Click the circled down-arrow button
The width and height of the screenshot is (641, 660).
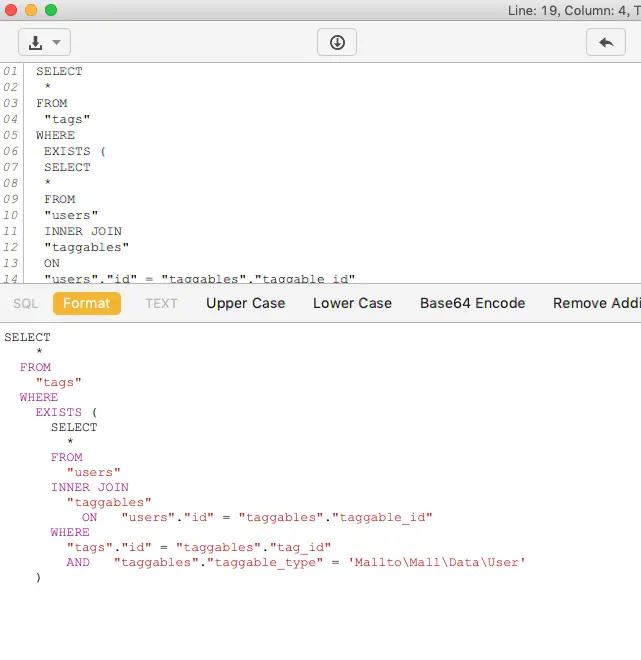point(337,42)
